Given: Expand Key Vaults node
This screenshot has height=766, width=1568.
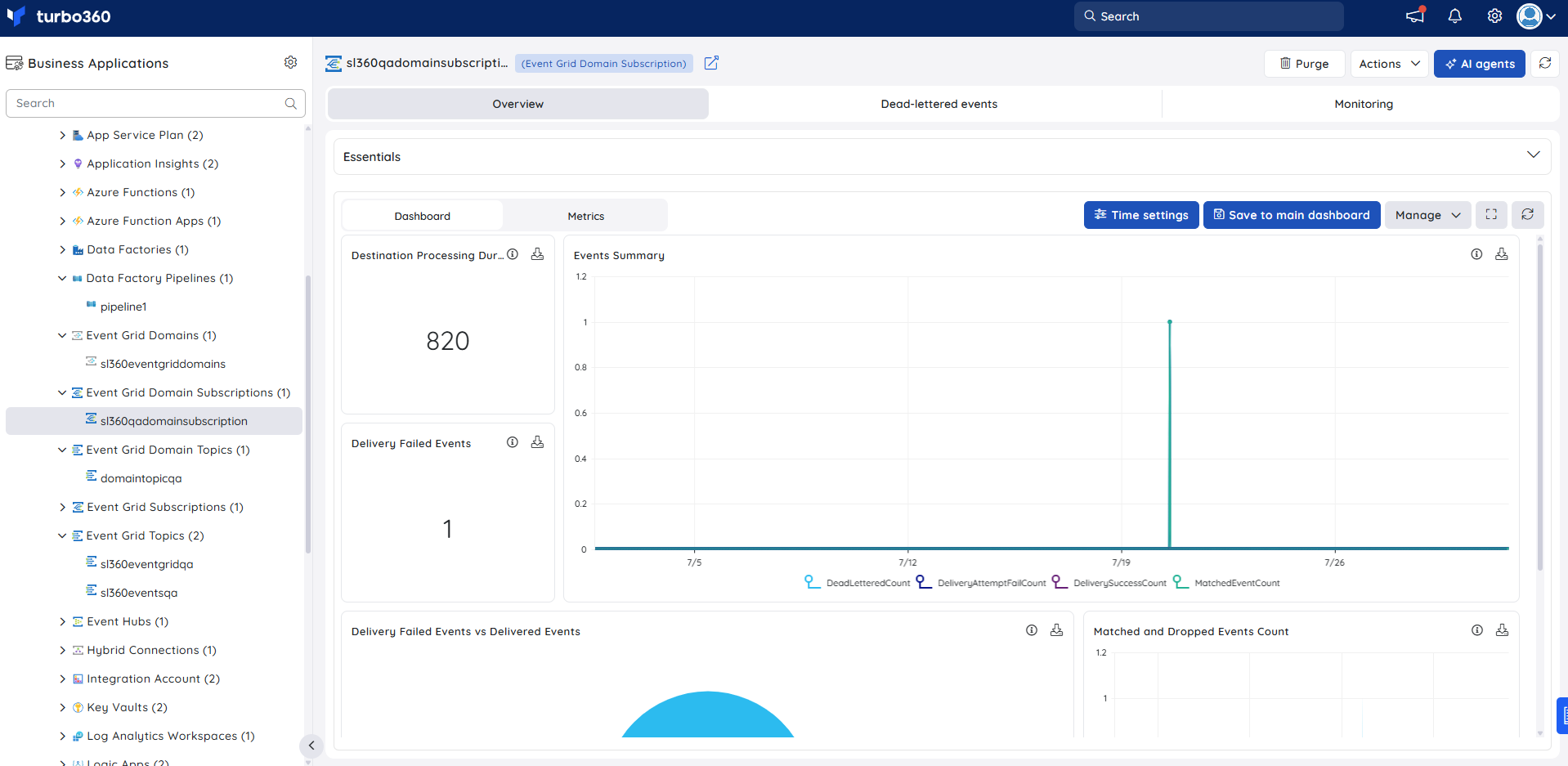Looking at the screenshot, I should tap(62, 707).
